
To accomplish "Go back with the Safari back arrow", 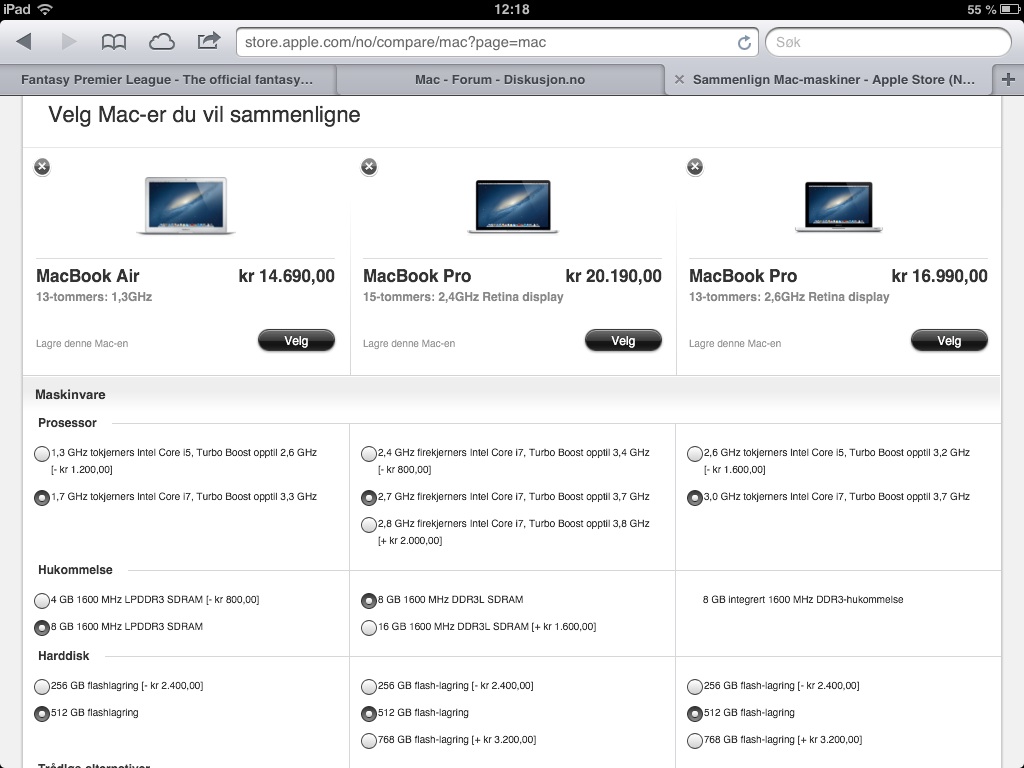I will [x=24, y=42].
